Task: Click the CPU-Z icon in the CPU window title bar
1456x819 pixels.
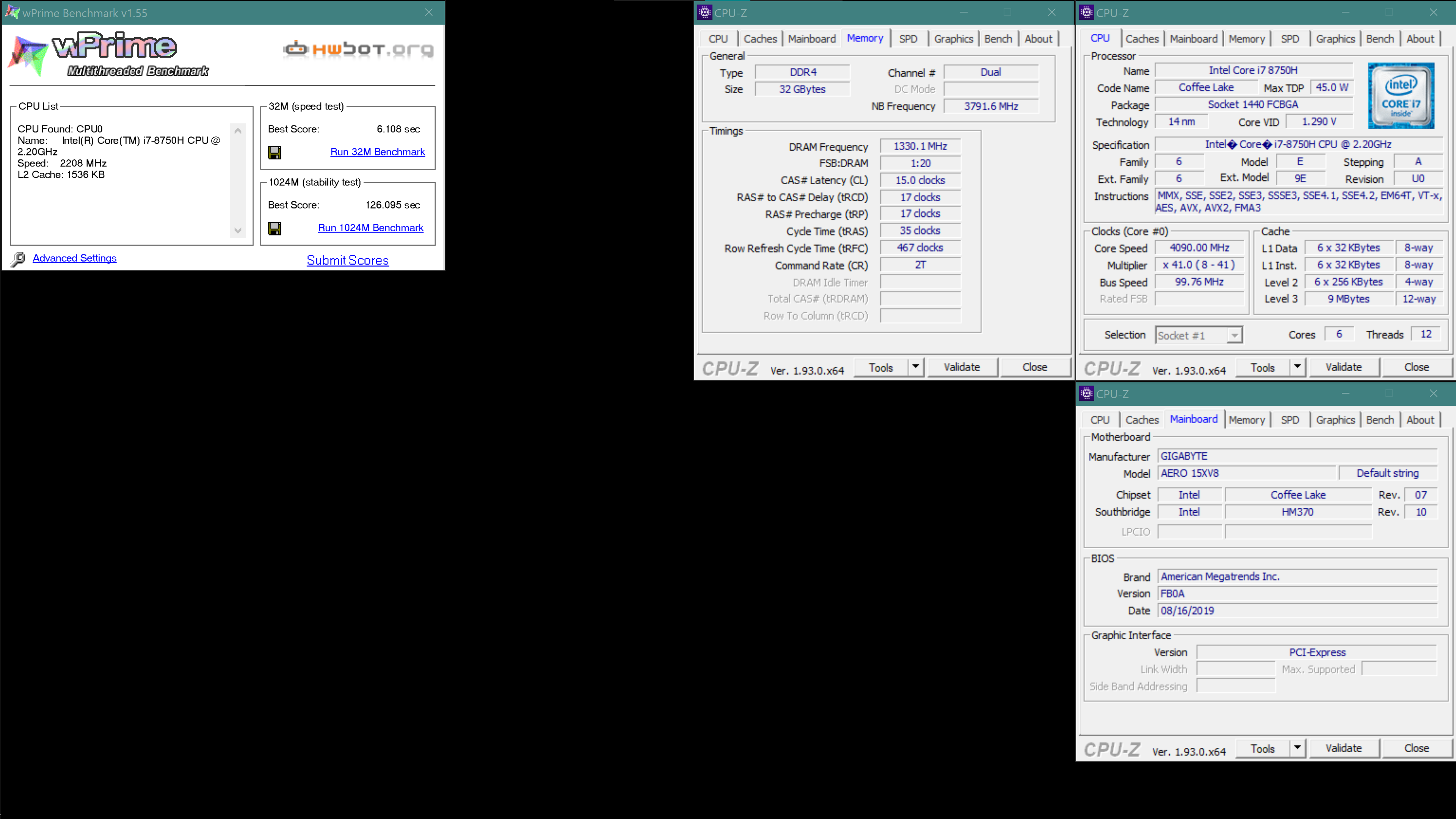Action: click(x=1086, y=12)
